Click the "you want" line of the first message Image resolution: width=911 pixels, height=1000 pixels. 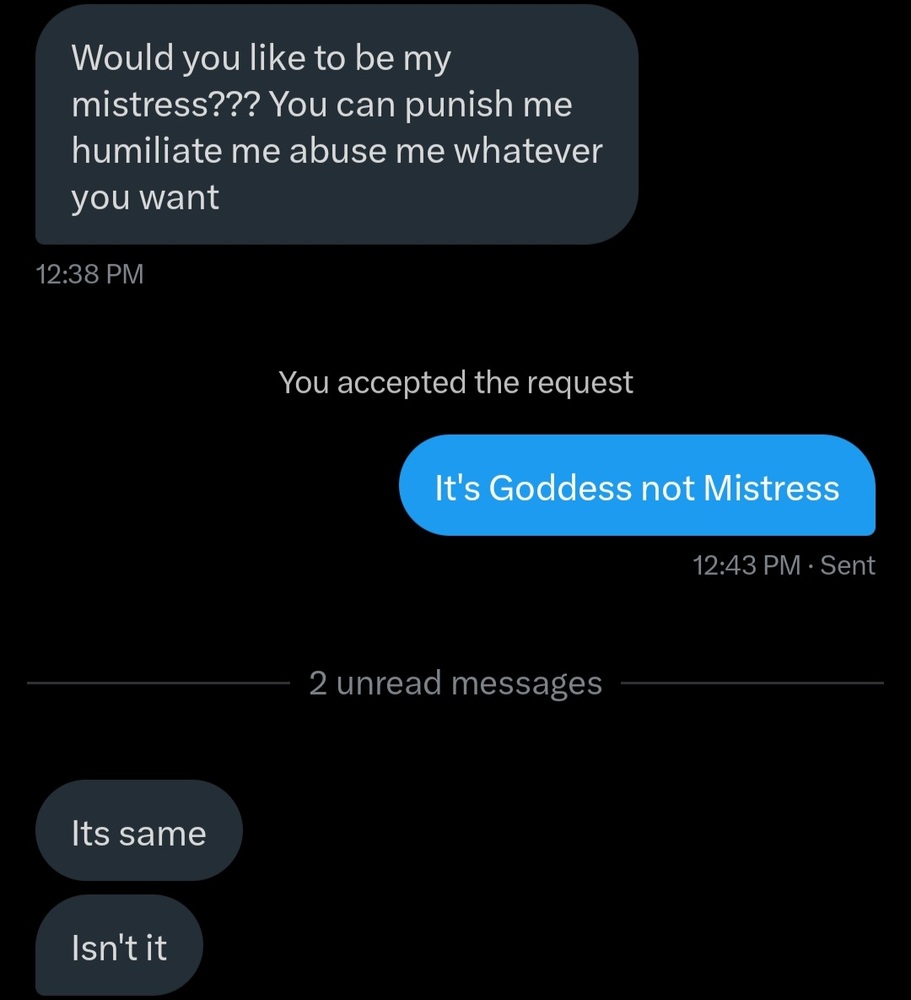pos(144,198)
